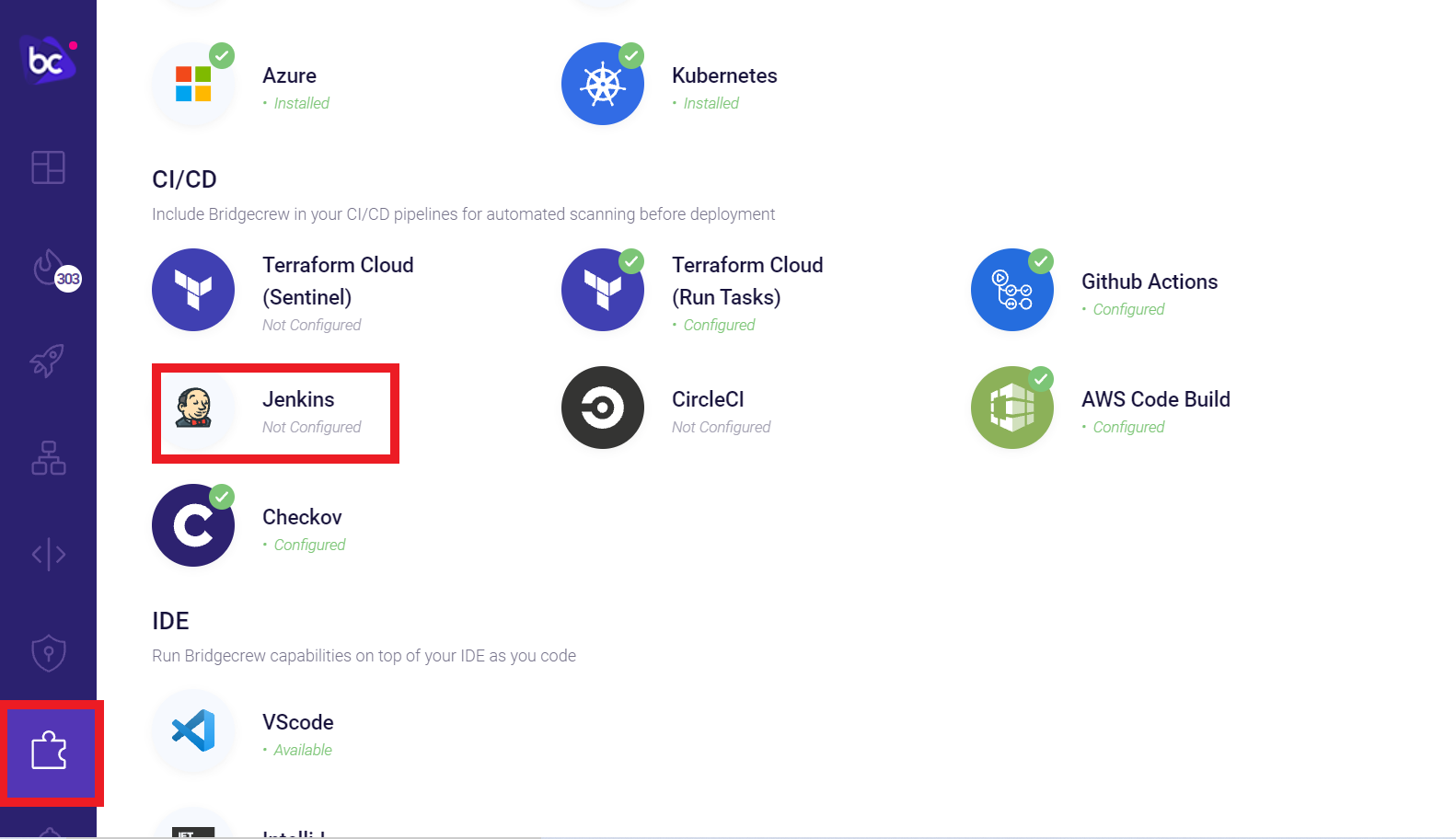This screenshot has height=839, width=1456.
Task: Click green checkmark badge on Checkov
Action: point(222,497)
